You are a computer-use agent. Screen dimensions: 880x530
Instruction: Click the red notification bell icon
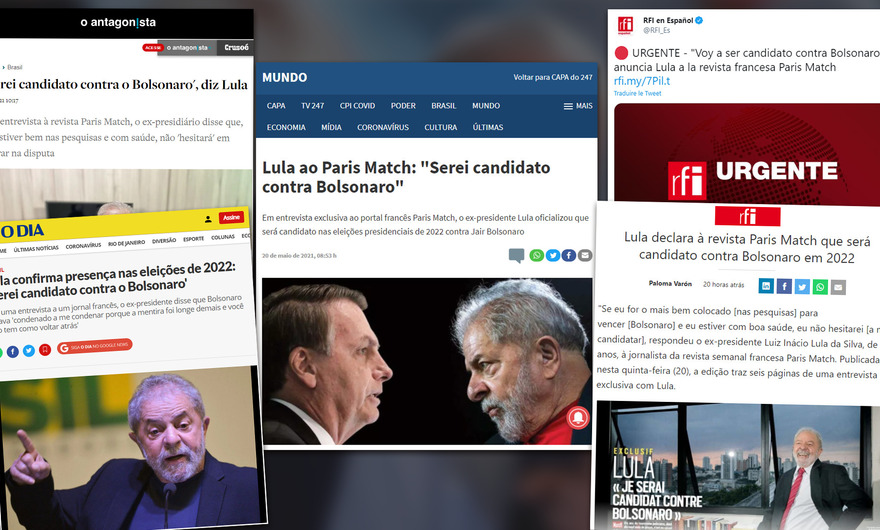[x=578, y=418]
